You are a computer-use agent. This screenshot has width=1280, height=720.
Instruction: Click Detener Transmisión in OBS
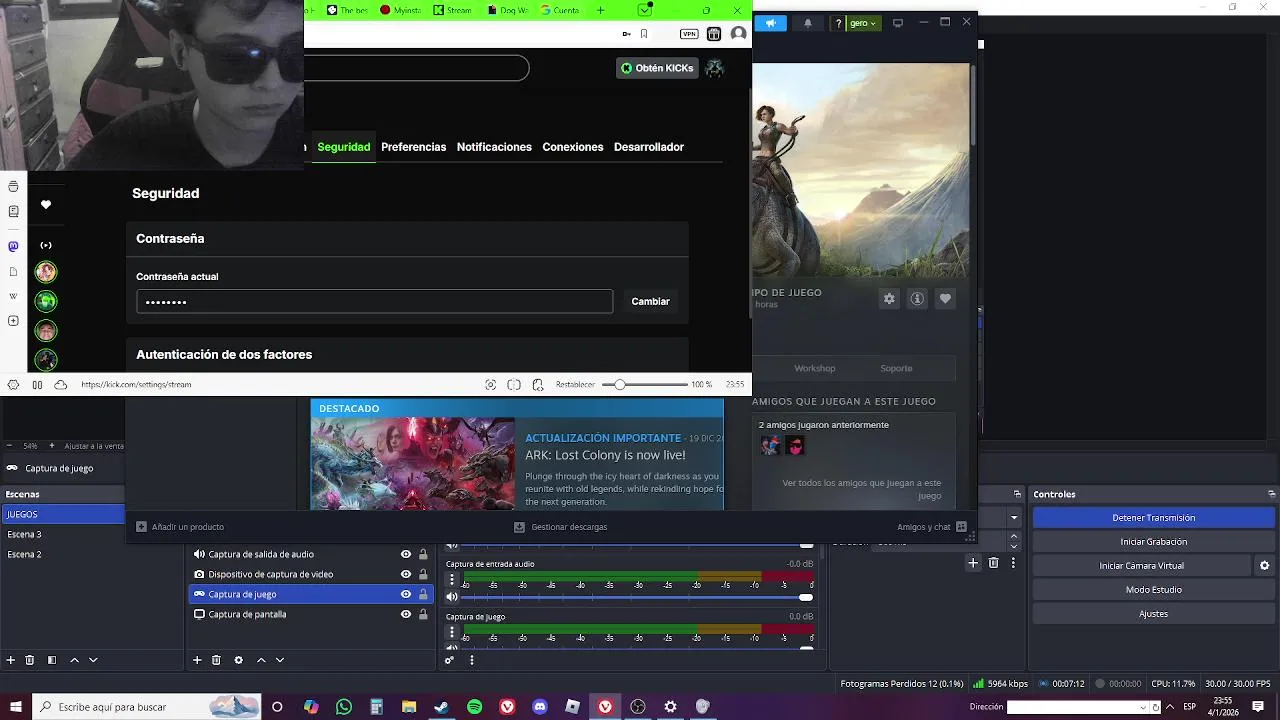(x=1153, y=518)
